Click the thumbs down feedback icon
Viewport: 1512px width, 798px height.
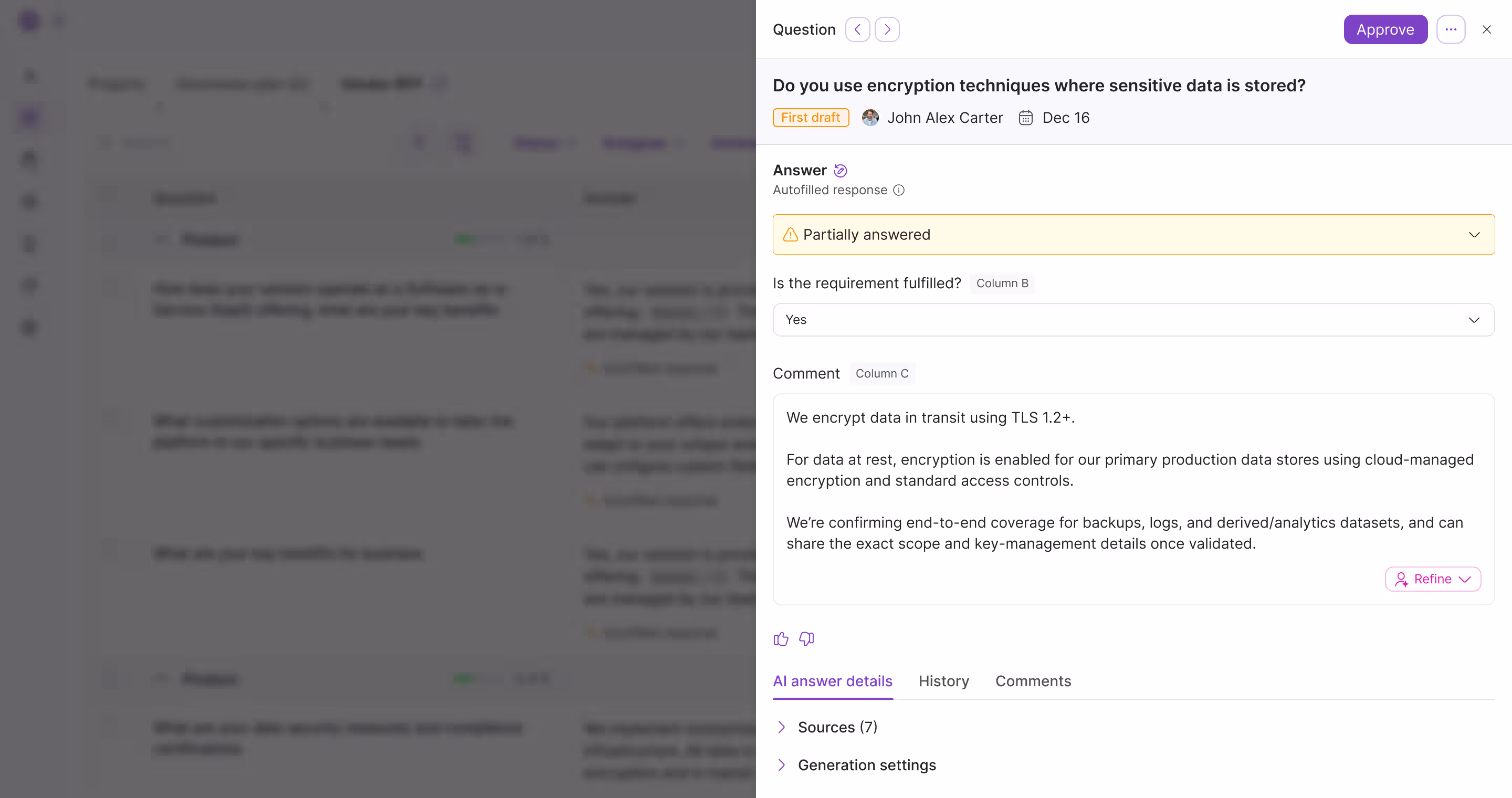click(x=807, y=639)
